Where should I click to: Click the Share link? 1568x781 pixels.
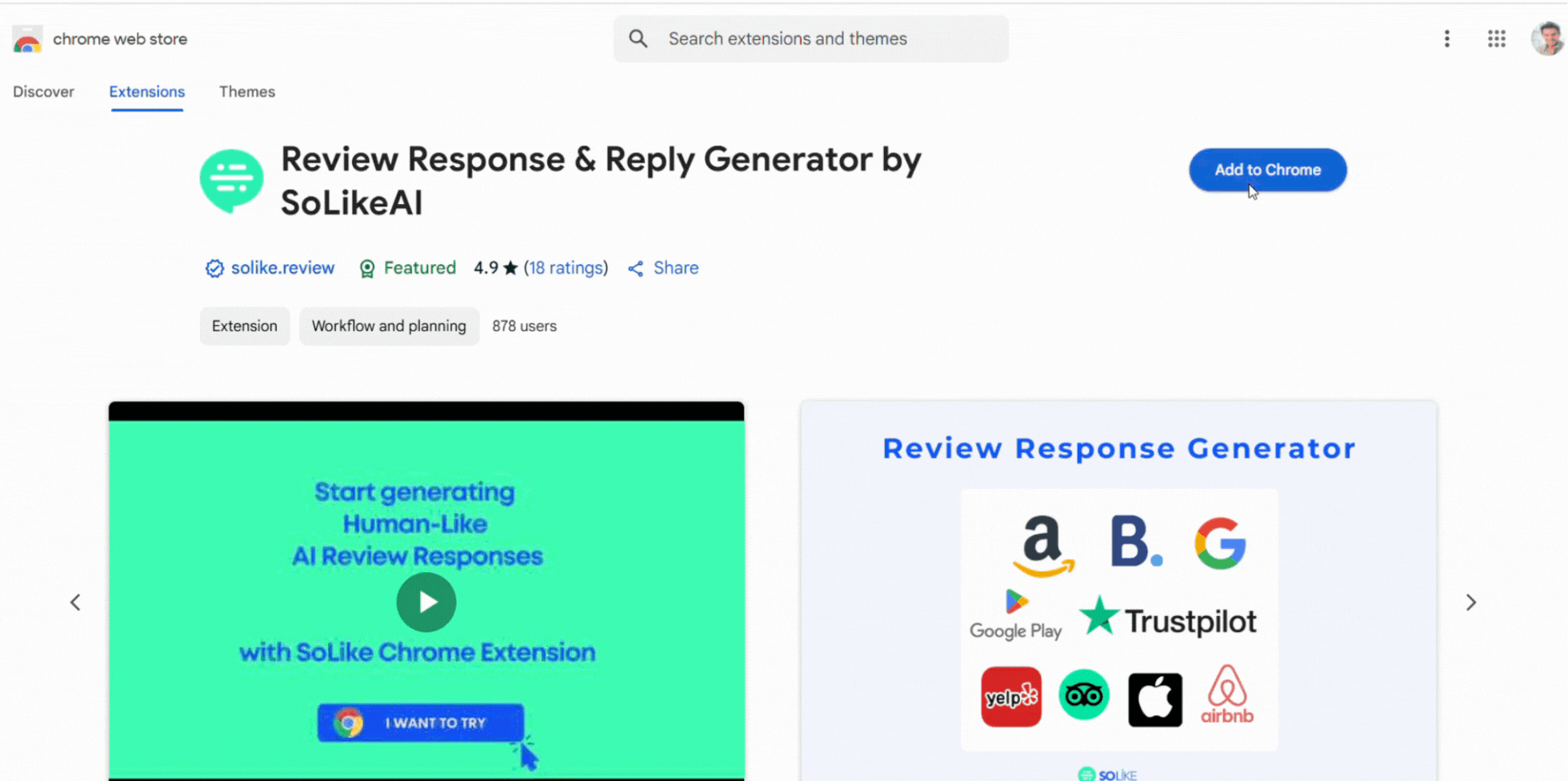(x=676, y=268)
